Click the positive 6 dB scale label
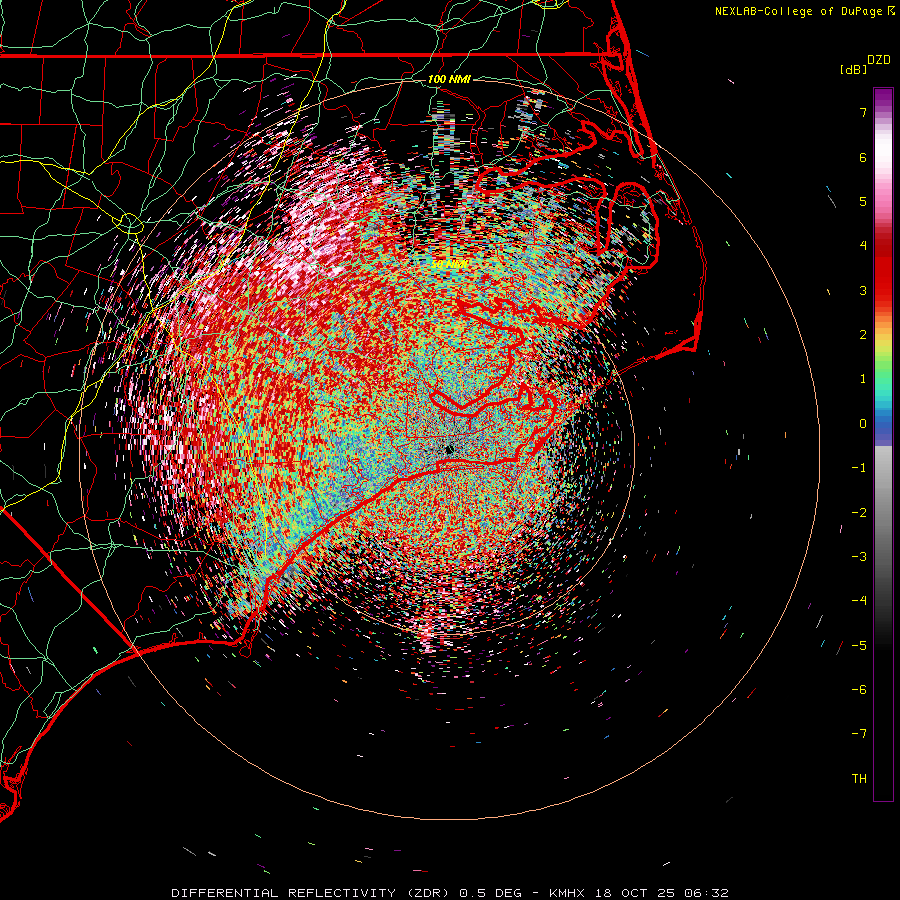The width and height of the screenshot is (900, 900). pyautogui.click(x=863, y=157)
